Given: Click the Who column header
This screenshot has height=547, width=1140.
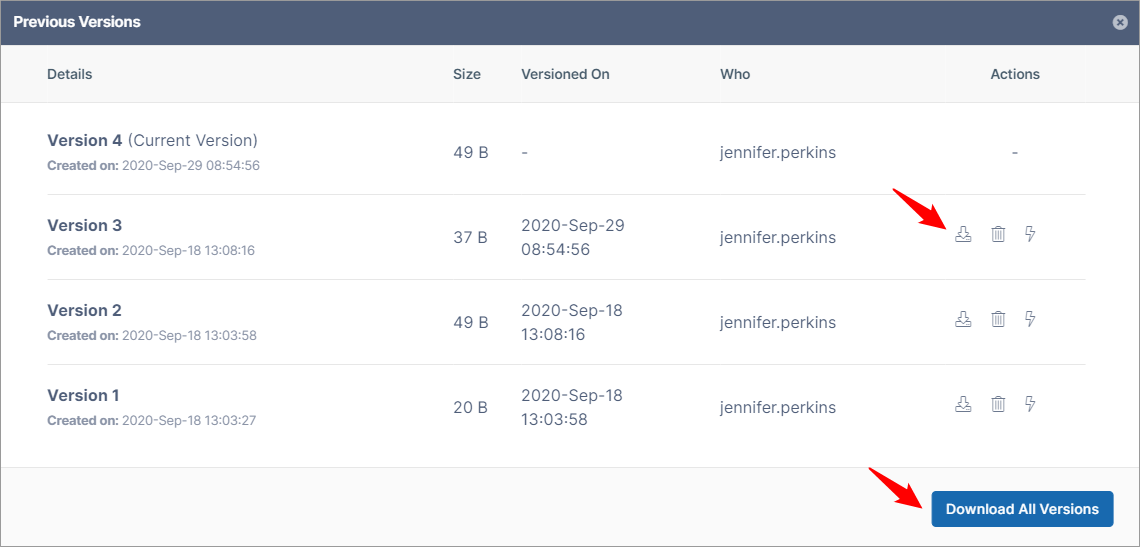Looking at the screenshot, I should tap(735, 74).
